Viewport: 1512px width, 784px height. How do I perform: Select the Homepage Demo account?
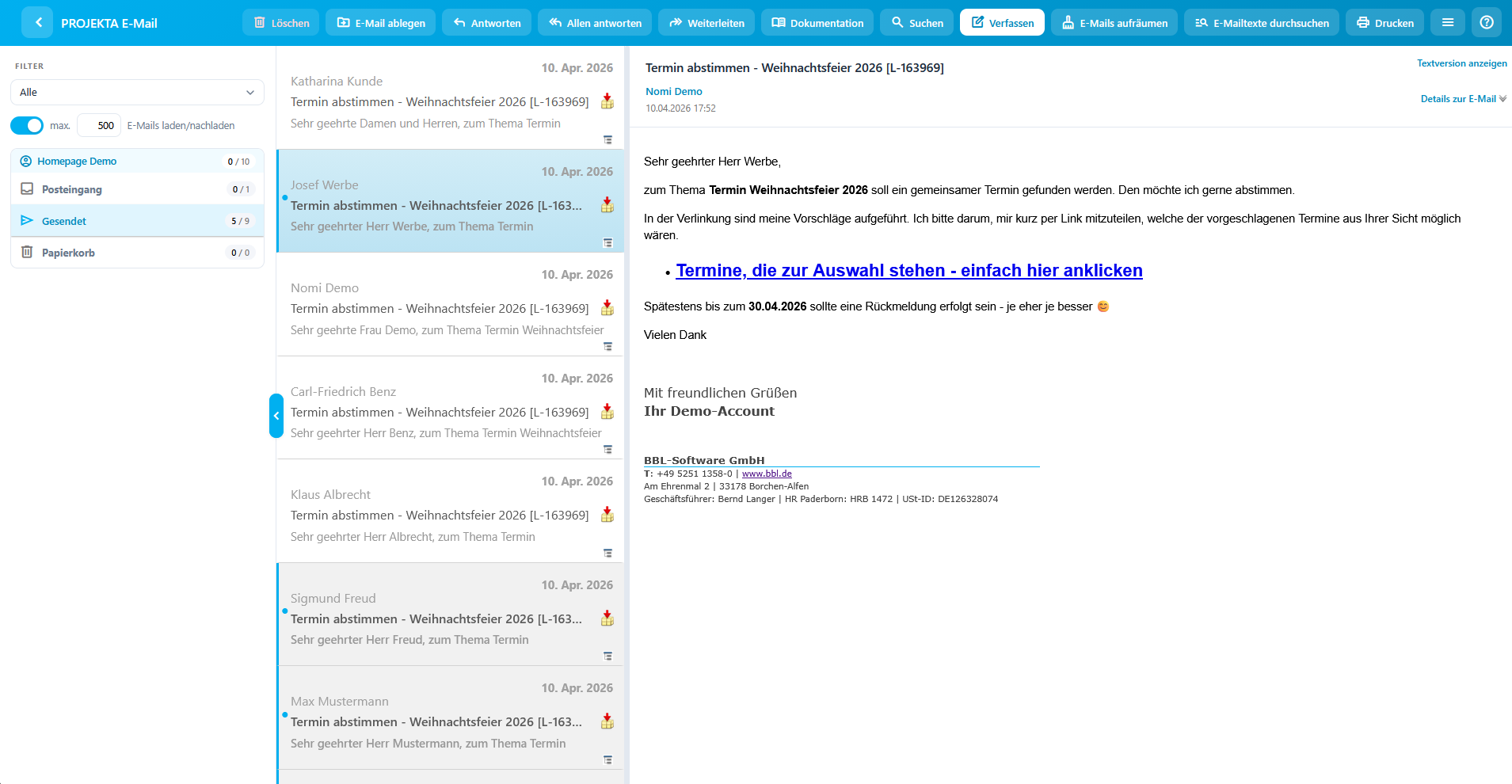[x=137, y=161]
